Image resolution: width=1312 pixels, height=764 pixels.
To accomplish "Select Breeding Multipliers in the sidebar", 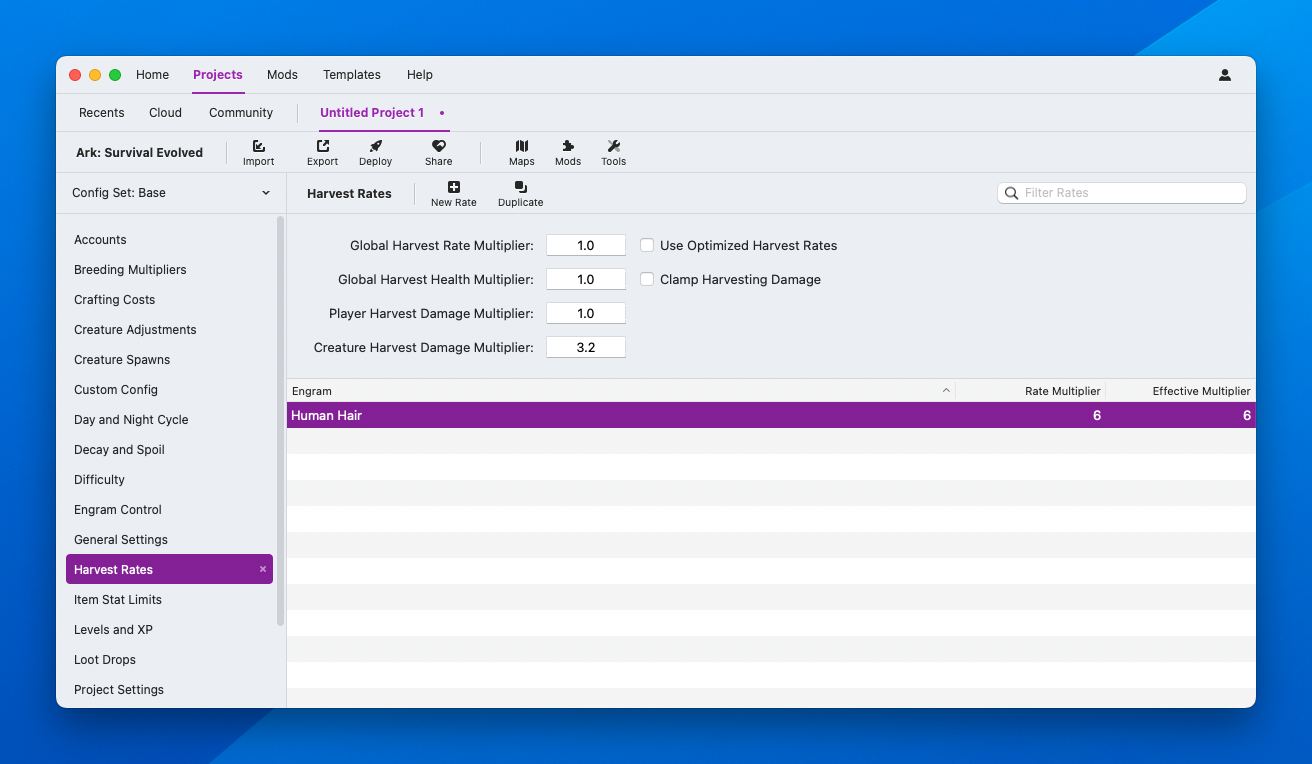I will [x=169, y=270].
